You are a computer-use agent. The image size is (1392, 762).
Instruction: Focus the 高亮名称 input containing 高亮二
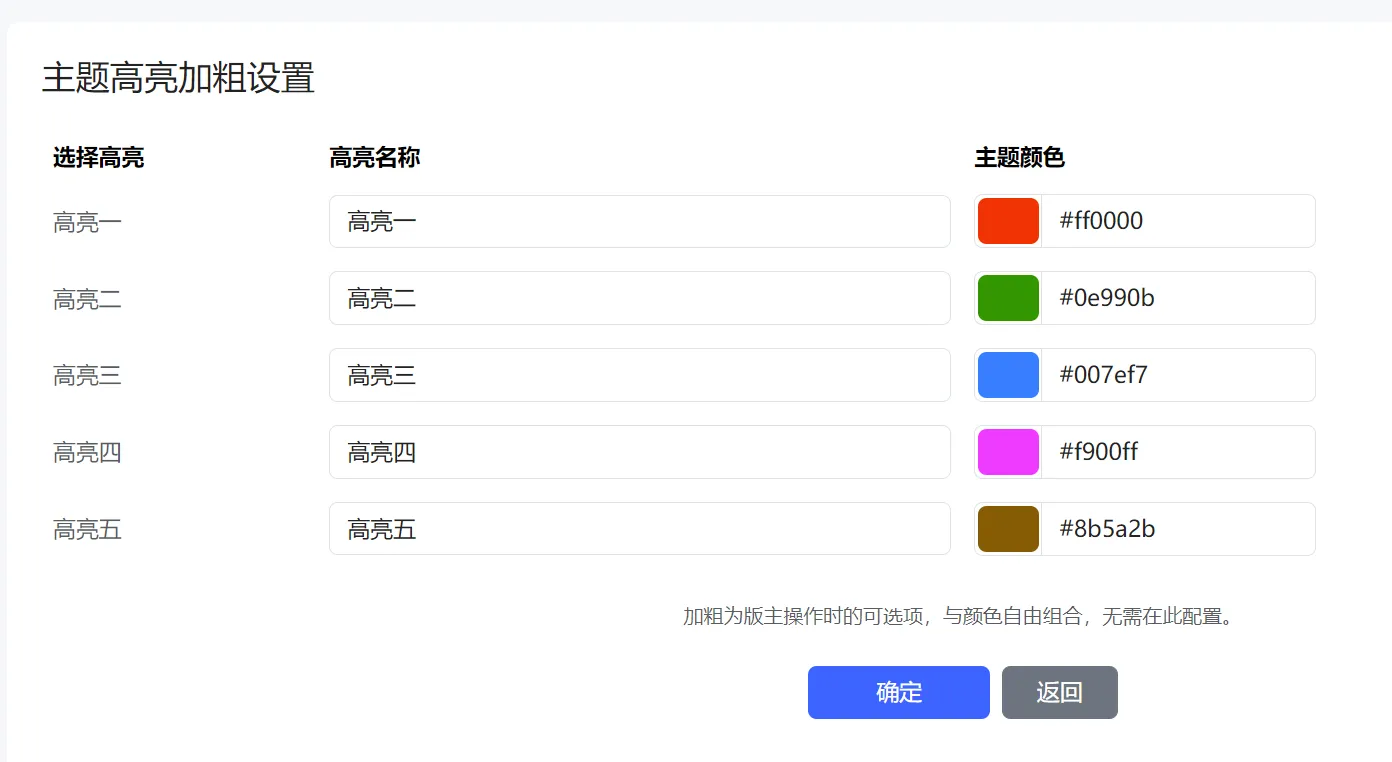coord(640,298)
